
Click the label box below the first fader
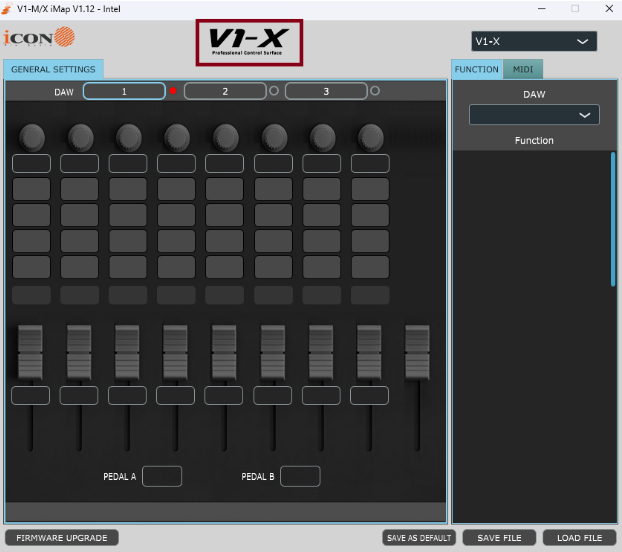31,395
